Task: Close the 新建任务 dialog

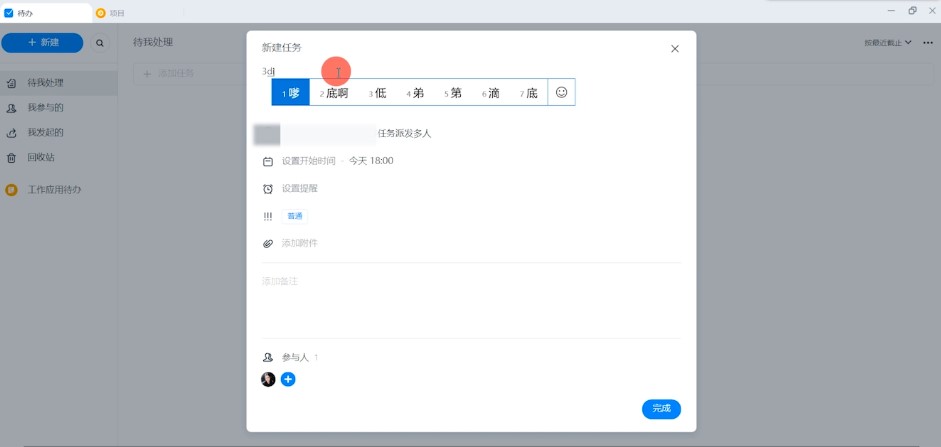Action: pyautogui.click(x=675, y=49)
